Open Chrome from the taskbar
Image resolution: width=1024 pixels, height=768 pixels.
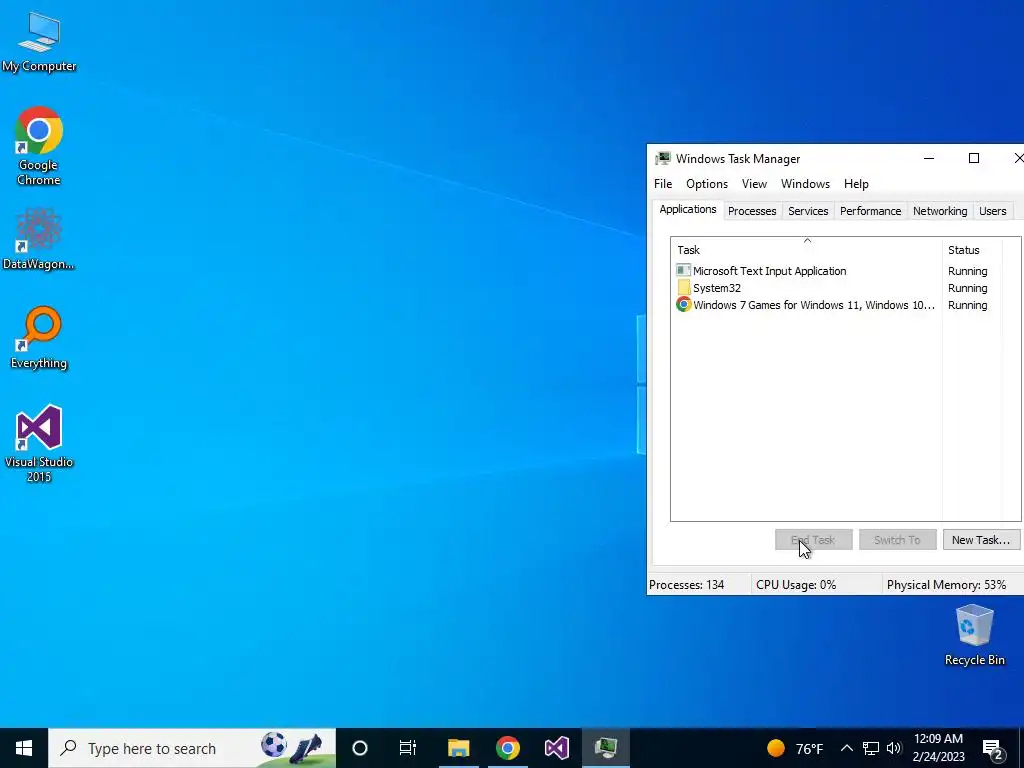tap(507, 748)
